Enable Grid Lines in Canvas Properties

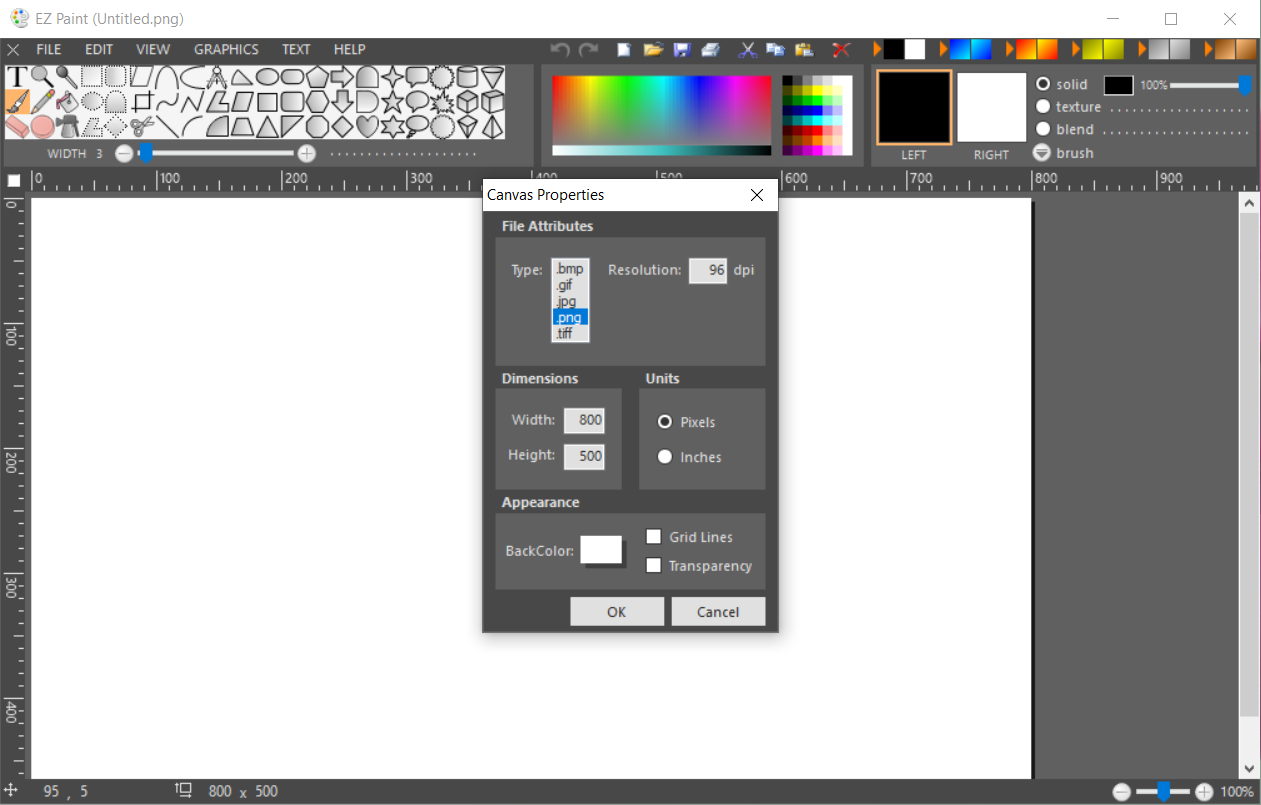tap(653, 537)
